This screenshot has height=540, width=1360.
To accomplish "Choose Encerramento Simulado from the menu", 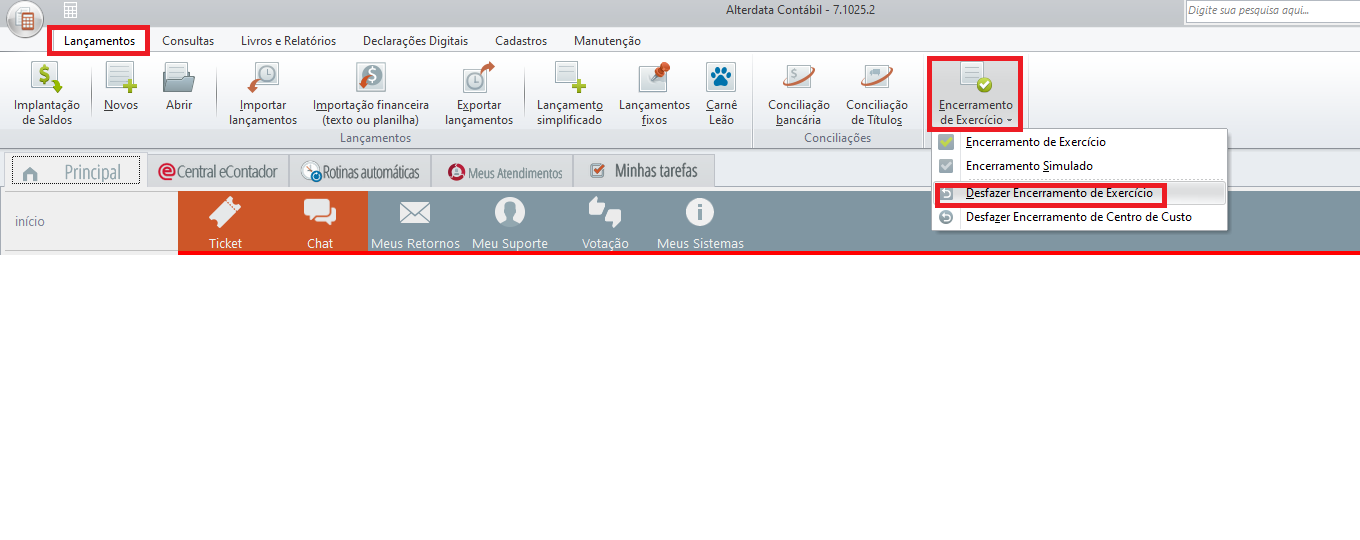I will click(x=1079, y=166).
